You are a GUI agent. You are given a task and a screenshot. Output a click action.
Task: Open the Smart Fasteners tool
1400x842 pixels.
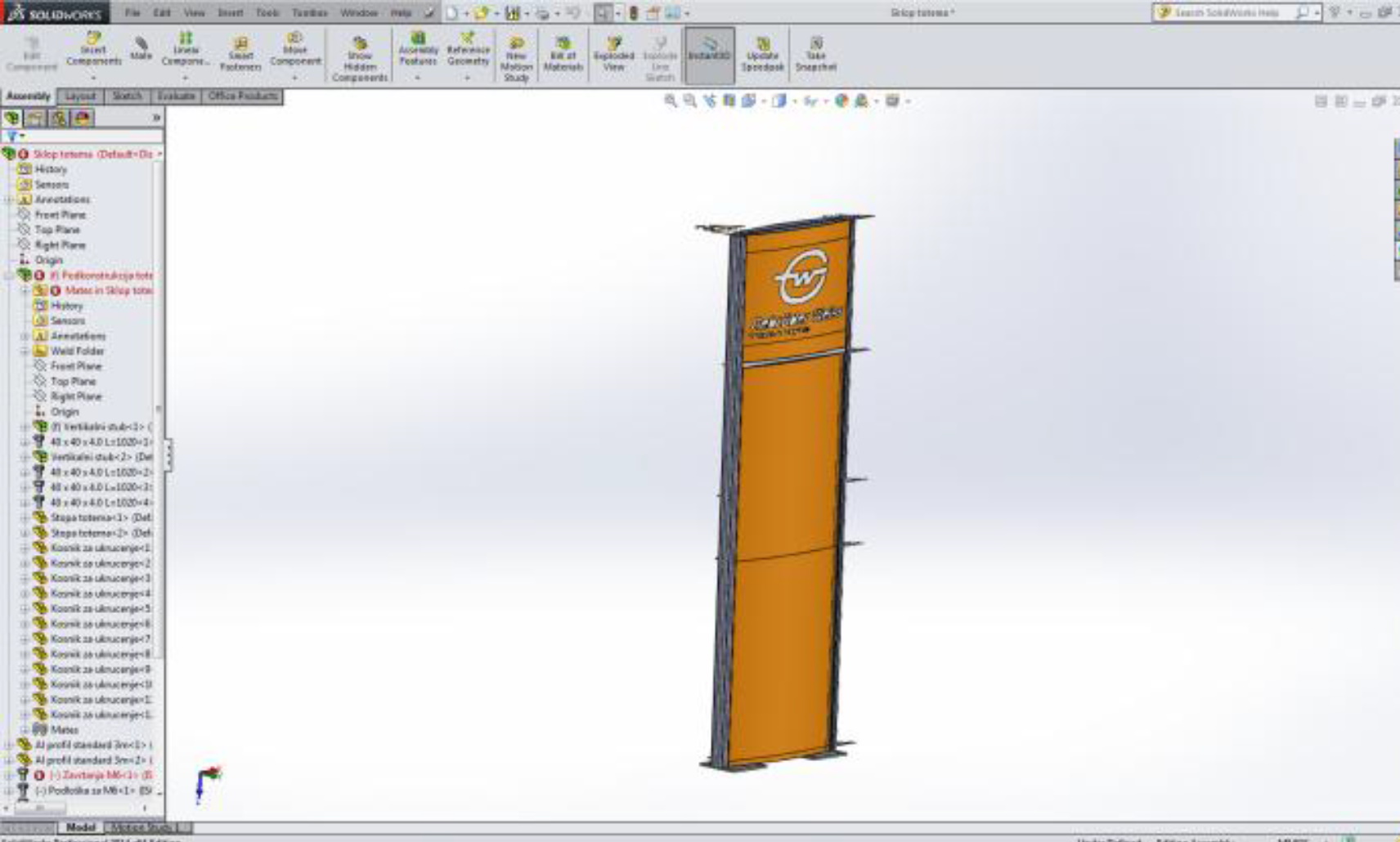coord(240,54)
